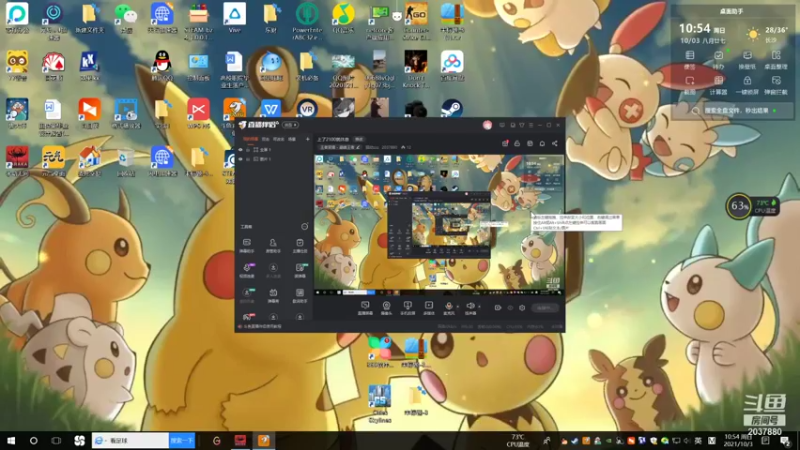Click 搜索一下 button on taskbar

click(x=182, y=440)
